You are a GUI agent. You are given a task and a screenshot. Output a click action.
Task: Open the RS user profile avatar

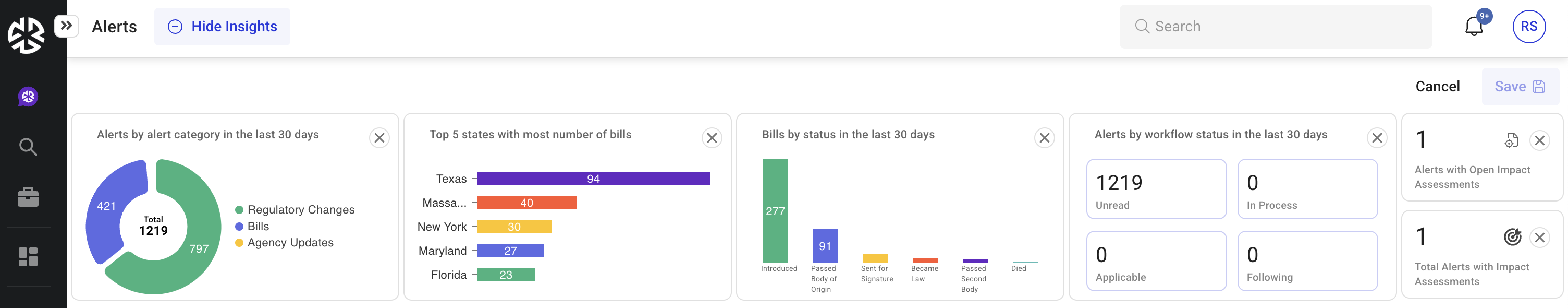(1528, 26)
